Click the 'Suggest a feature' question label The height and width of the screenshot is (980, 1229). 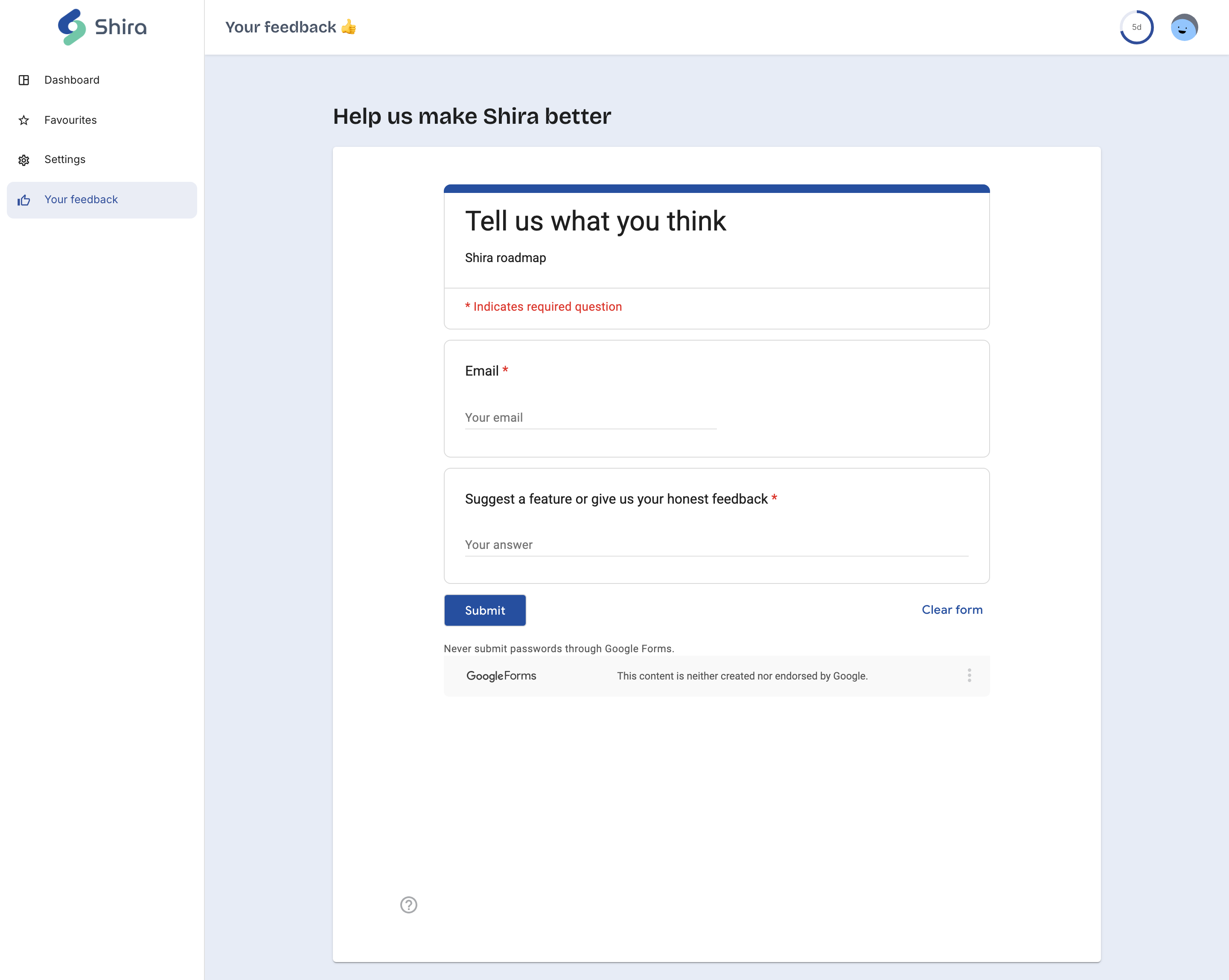(x=621, y=499)
